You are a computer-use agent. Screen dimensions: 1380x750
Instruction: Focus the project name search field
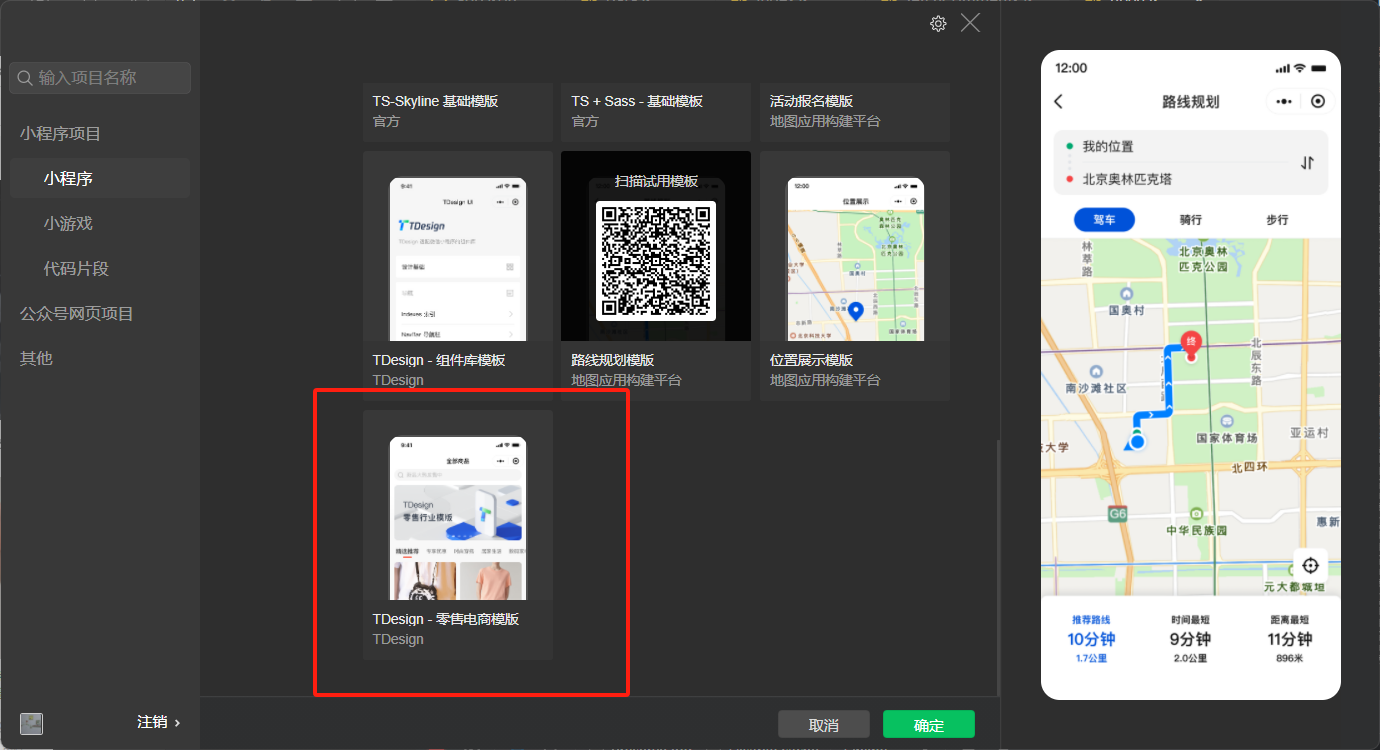pos(100,78)
